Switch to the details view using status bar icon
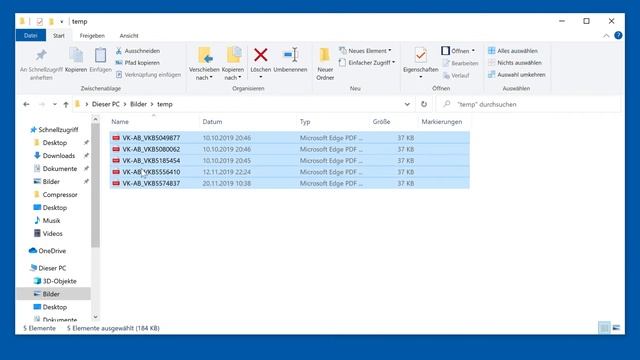Viewport: 640px width, 360px height. tap(604, 327)
